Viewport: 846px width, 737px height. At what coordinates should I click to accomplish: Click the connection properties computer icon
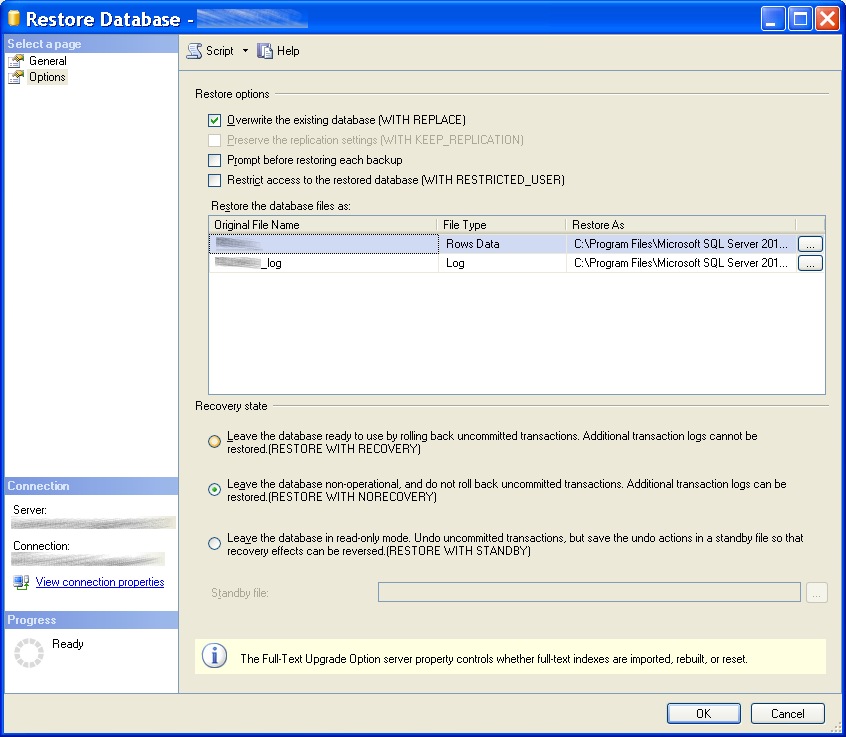(21, 582)
